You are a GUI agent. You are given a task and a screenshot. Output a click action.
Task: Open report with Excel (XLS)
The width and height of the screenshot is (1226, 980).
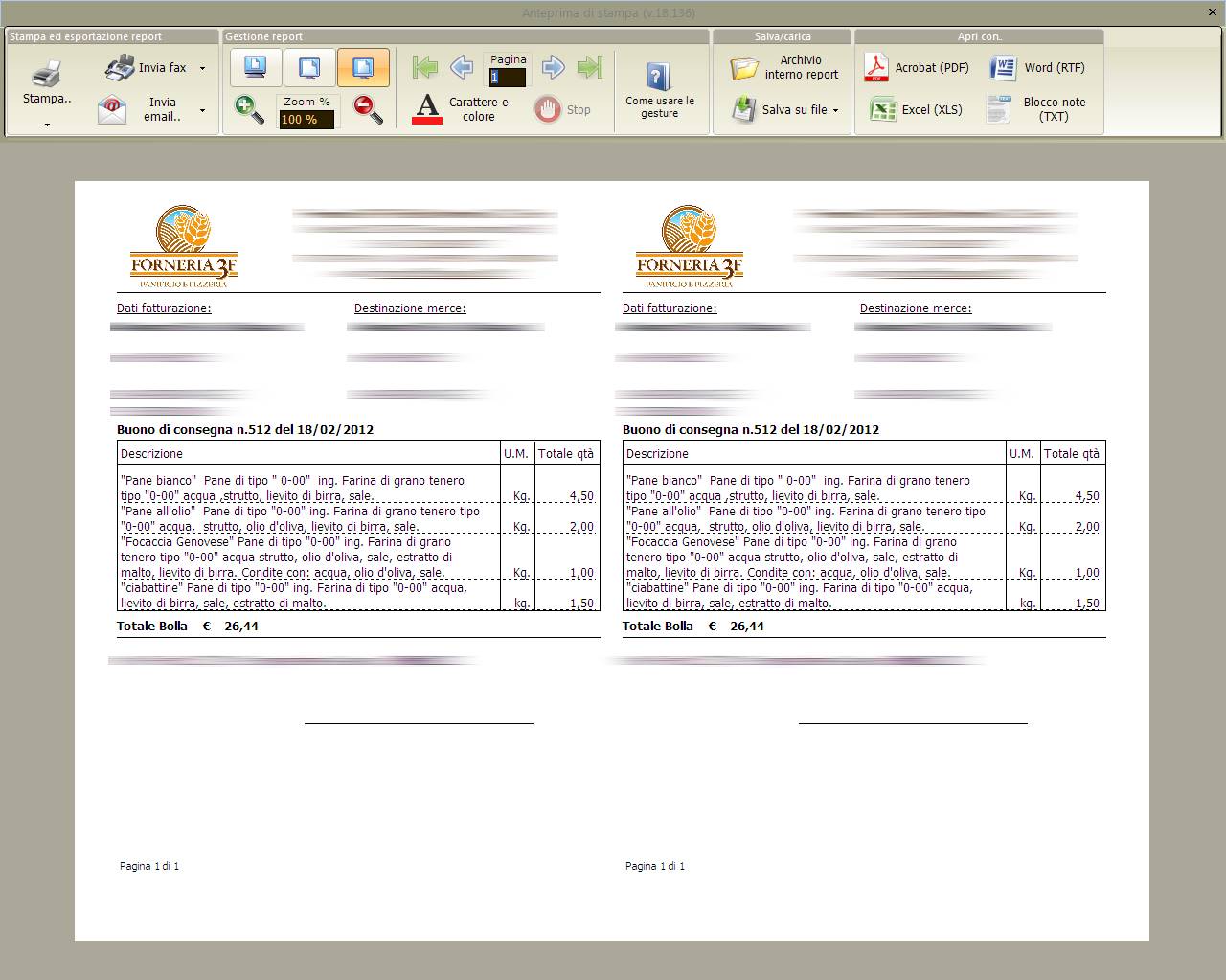(x=916, y=109)
